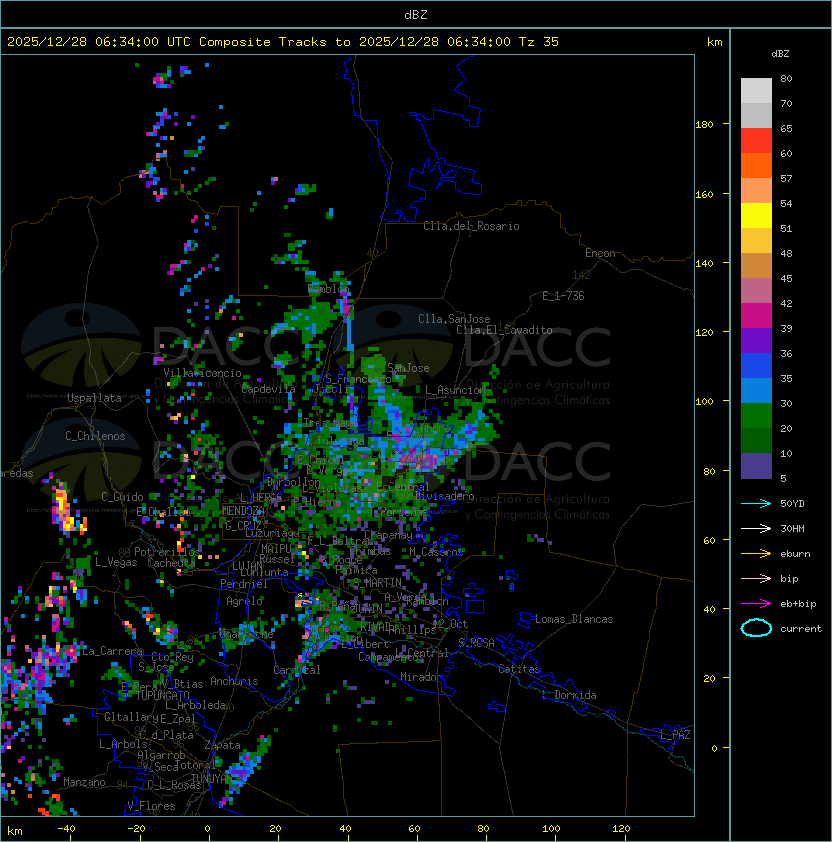Click the 'dBZ' title in top bar
Image resolution: width=832 pixels, height=842 pixels.
point(416,15)
